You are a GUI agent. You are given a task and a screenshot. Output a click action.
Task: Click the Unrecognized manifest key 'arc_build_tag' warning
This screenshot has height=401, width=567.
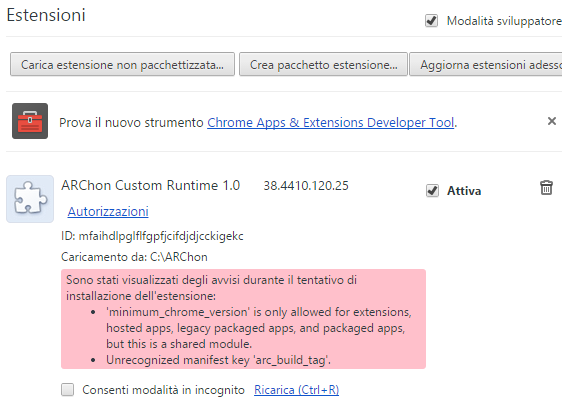(x=218, y=360)
